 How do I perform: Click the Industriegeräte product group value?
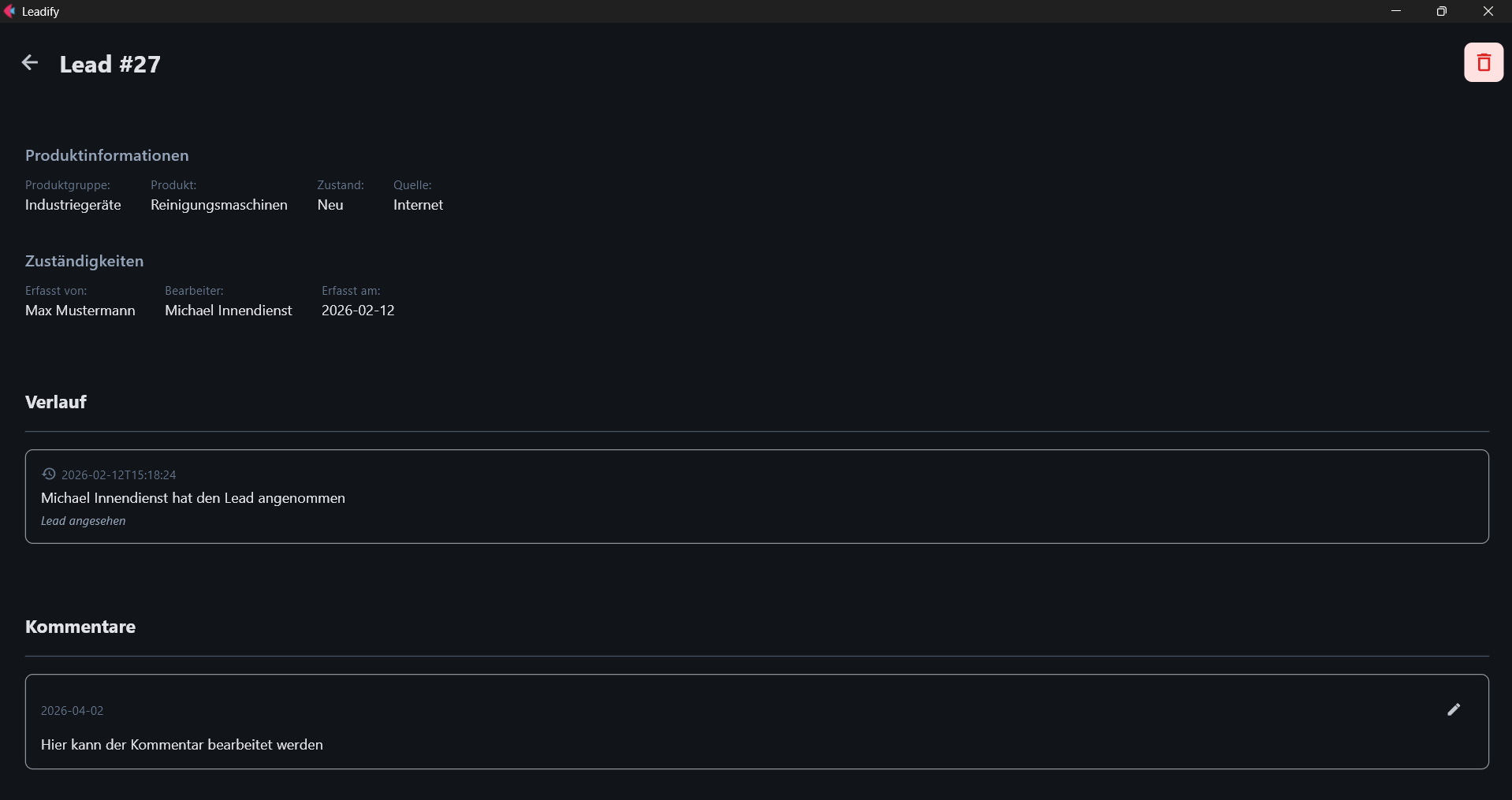(x=73, y=205)
